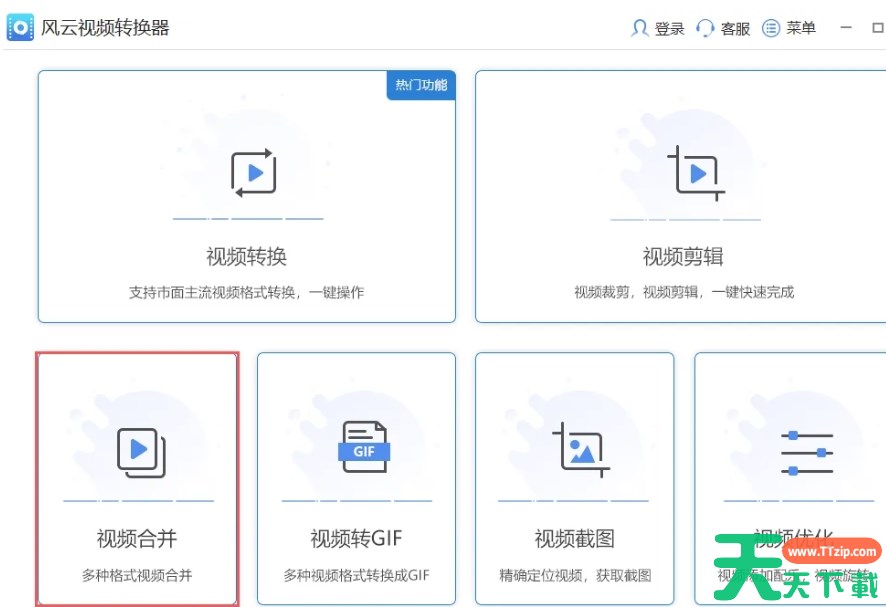Select the video clip crop icon

click(694, 173)
